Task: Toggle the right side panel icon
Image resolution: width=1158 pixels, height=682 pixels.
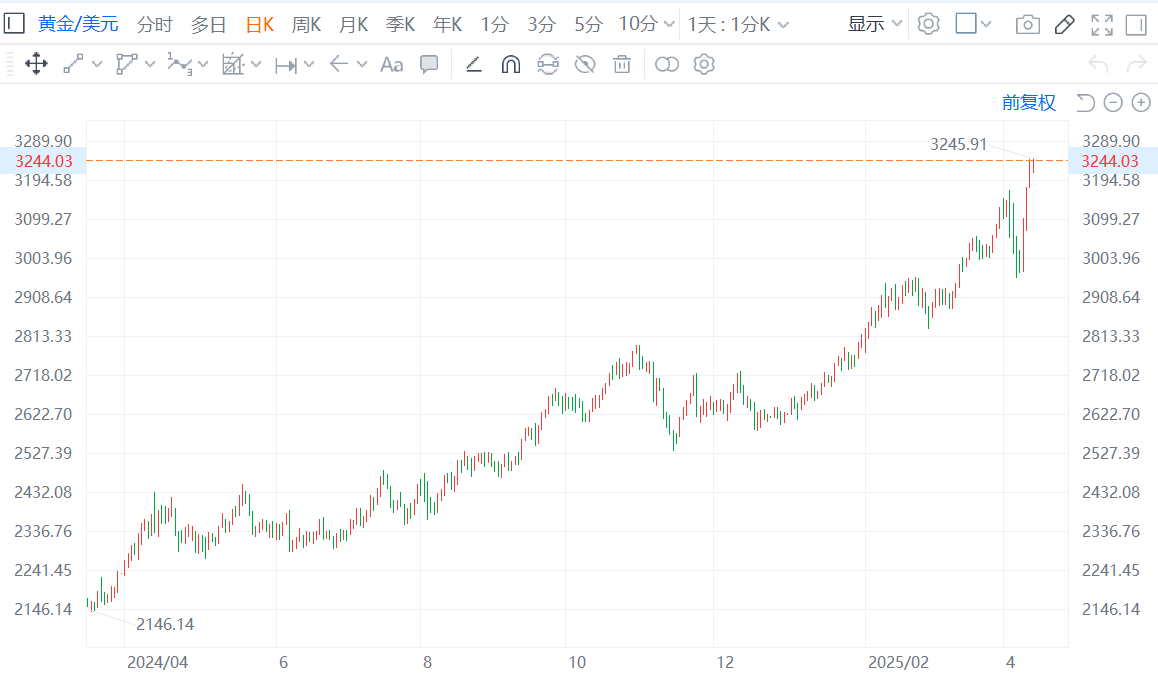Action: pos(1136,24)
